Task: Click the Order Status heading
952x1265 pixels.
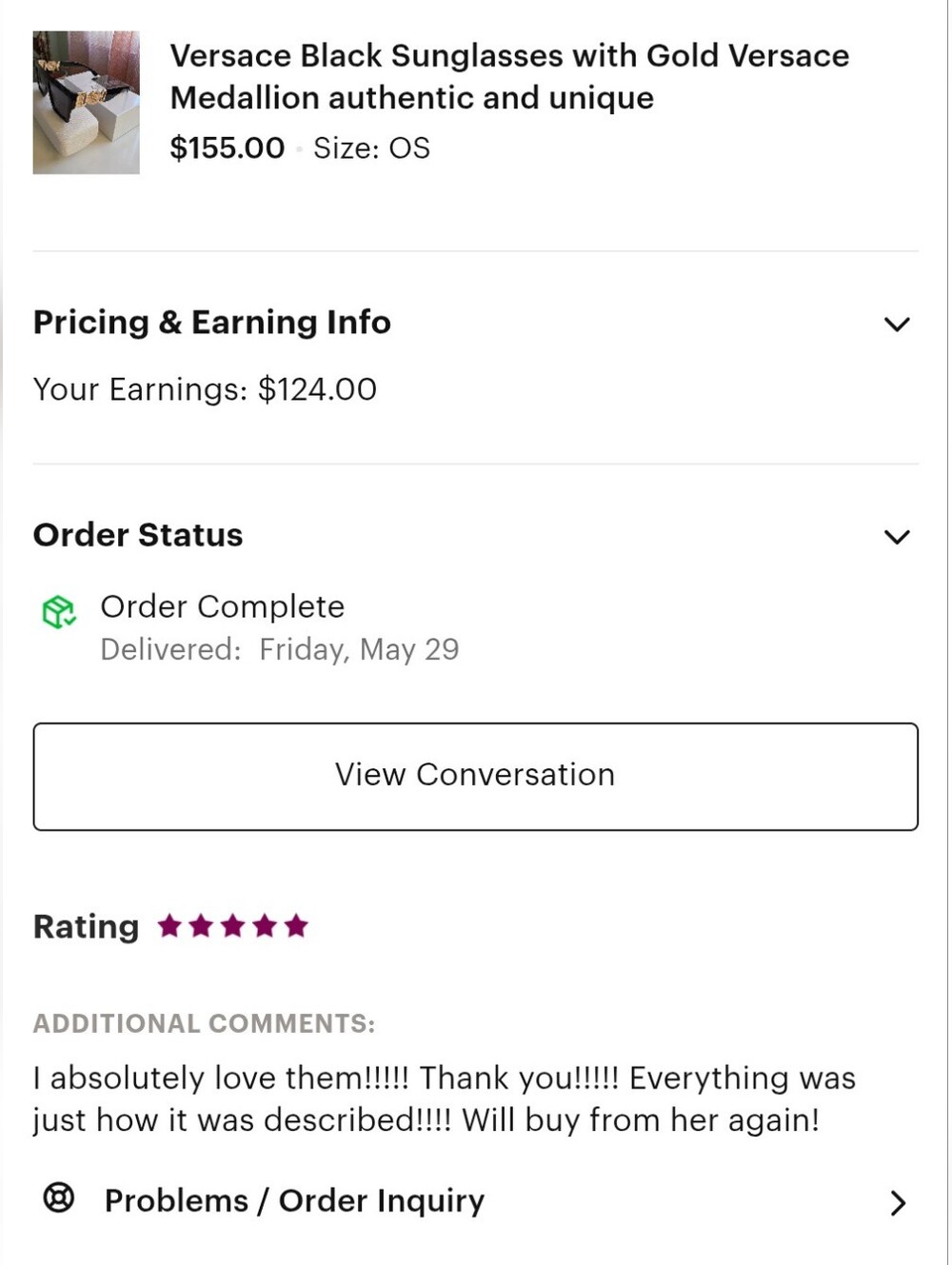Action: [x=138, y=535]
